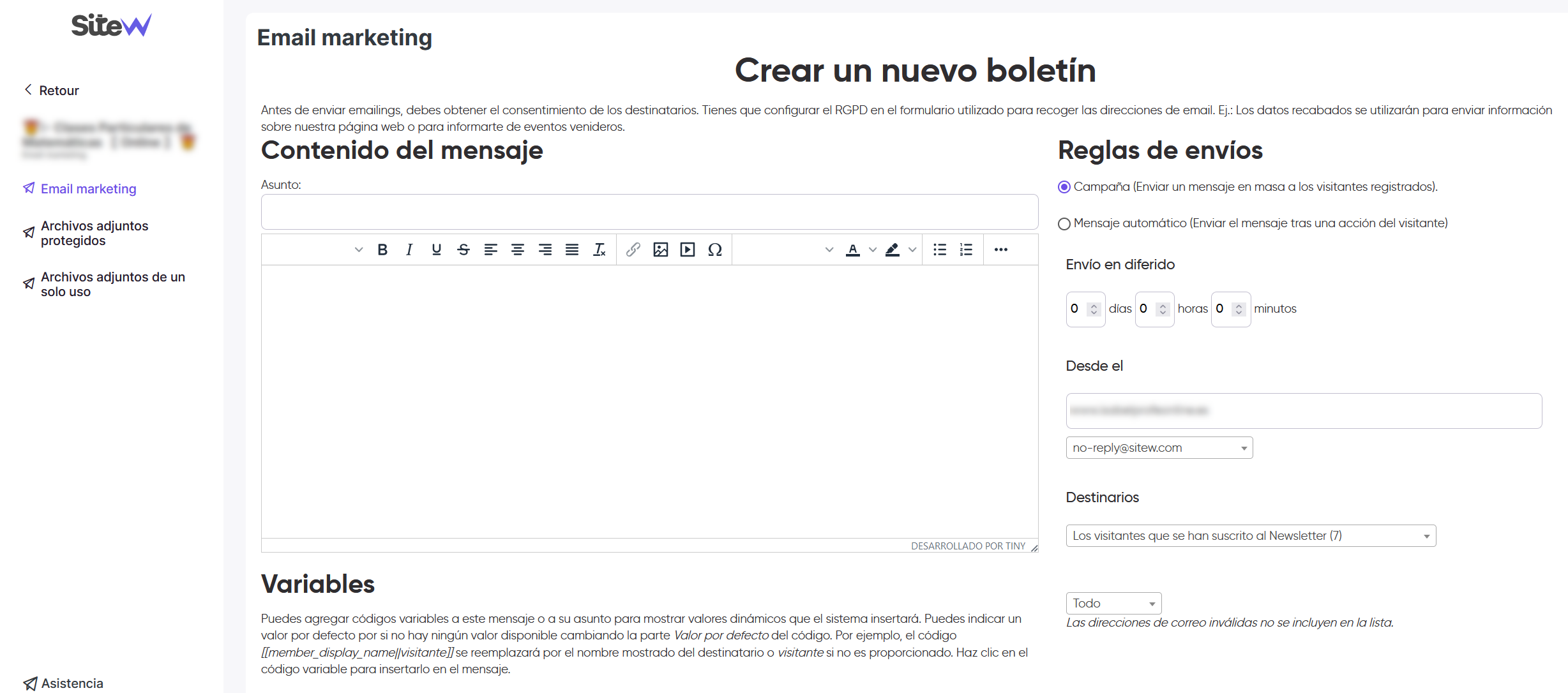Apply underline formatting
The image size is (1568, 693).
[436, 250]
